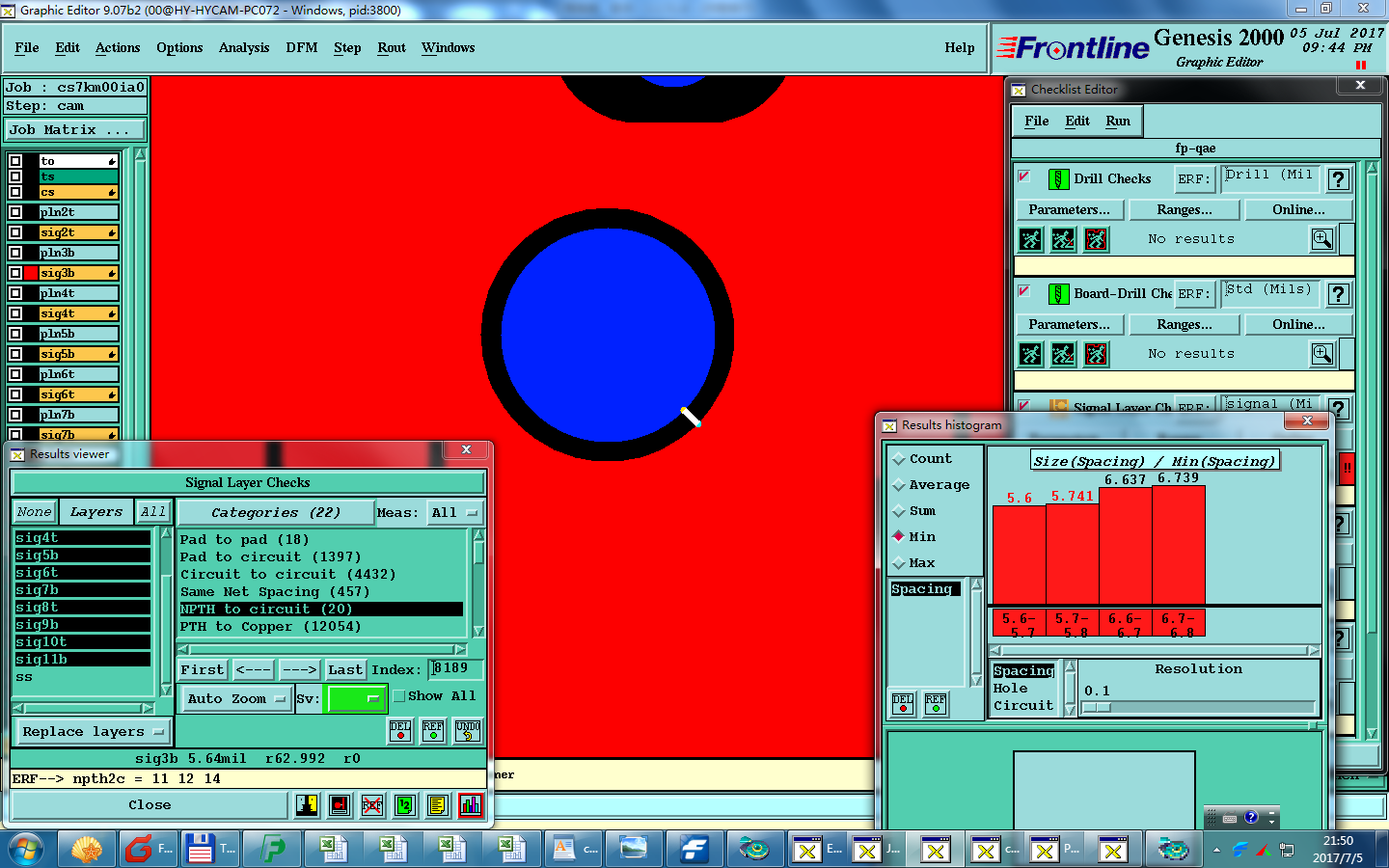Click the Board-Drill Checks ERF button
1389x868 pixels.
(x=1193, y=294)
